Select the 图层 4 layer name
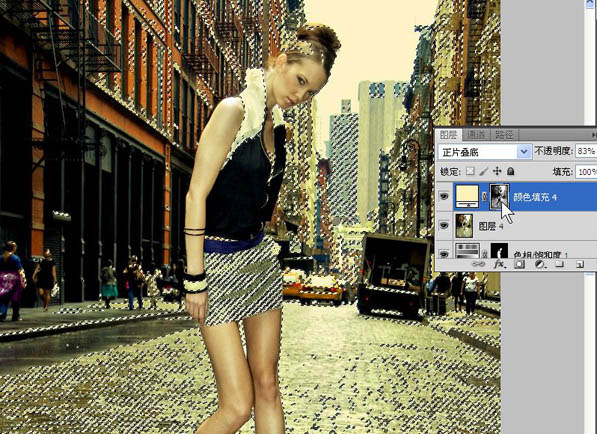The width and height of the screenshot is (597, 434). point(491,226)
